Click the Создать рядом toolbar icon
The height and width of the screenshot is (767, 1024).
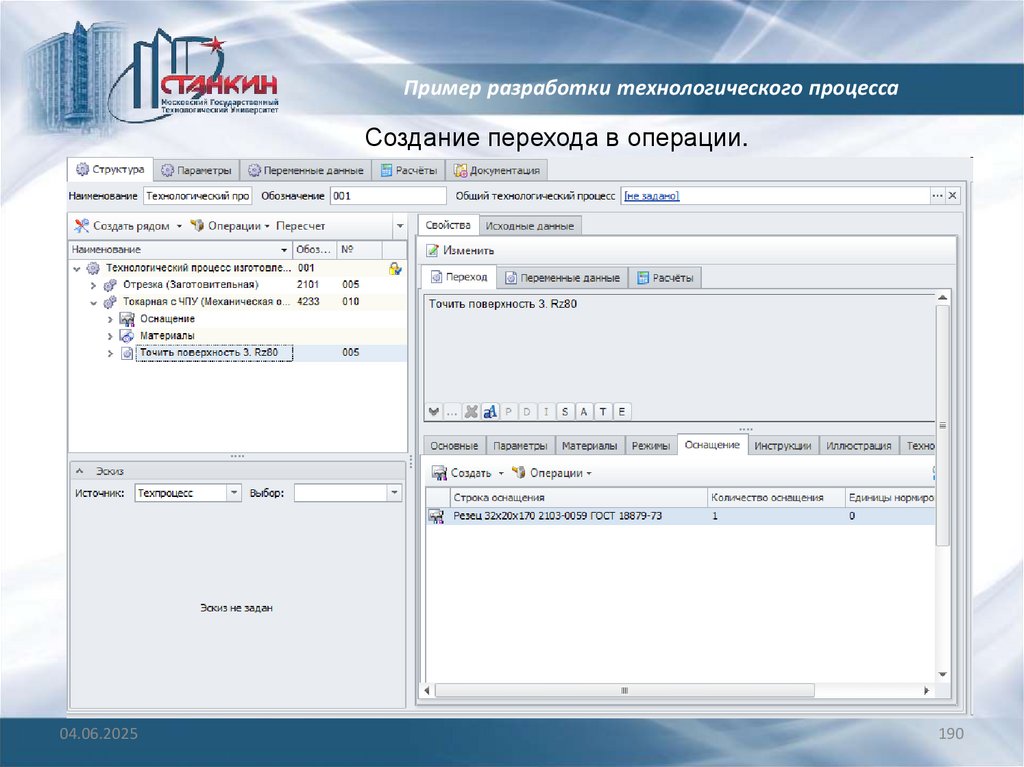[x=82, y=226]
